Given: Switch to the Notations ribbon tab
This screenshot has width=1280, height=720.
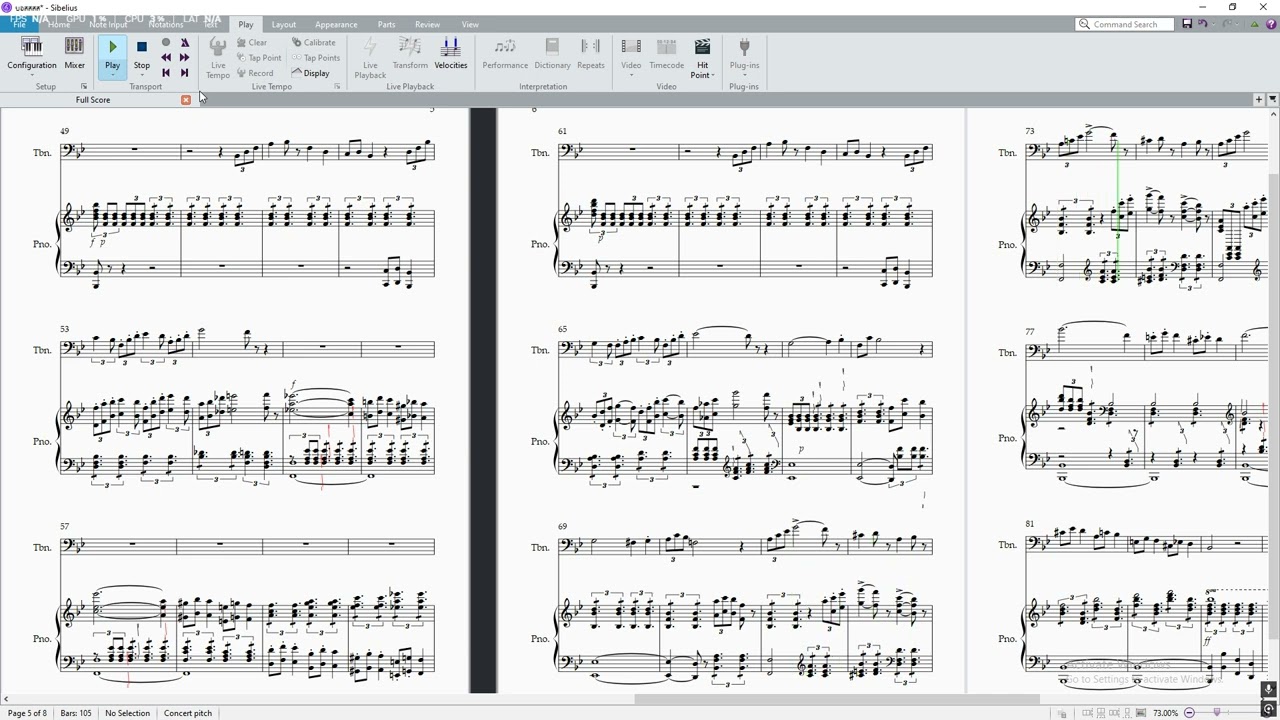Looking at the screenshot, I should point(166,24).
